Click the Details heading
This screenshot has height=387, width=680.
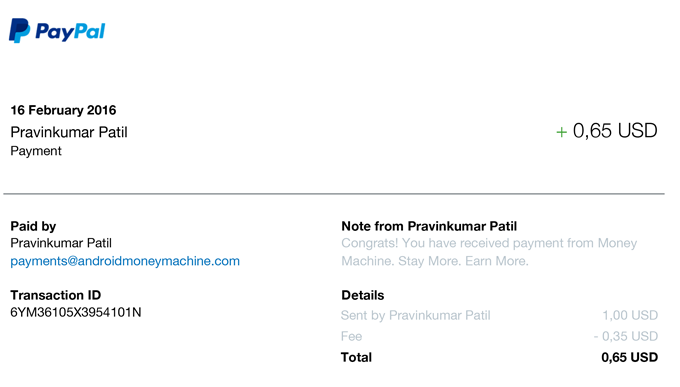tap(363, 295)
